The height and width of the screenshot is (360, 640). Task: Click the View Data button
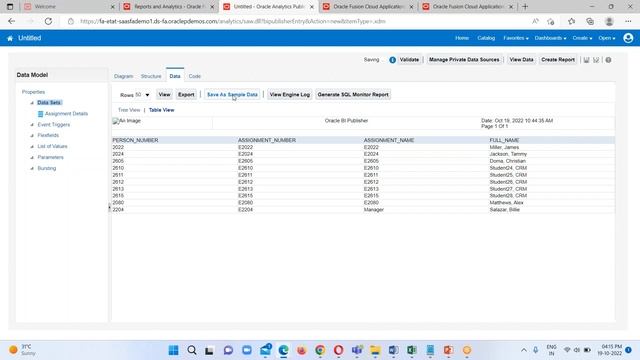(x=521, y=60)
